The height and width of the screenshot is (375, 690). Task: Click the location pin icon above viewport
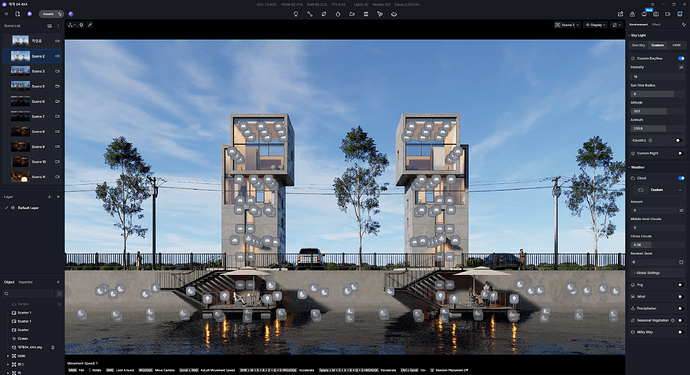pos(81,25)
